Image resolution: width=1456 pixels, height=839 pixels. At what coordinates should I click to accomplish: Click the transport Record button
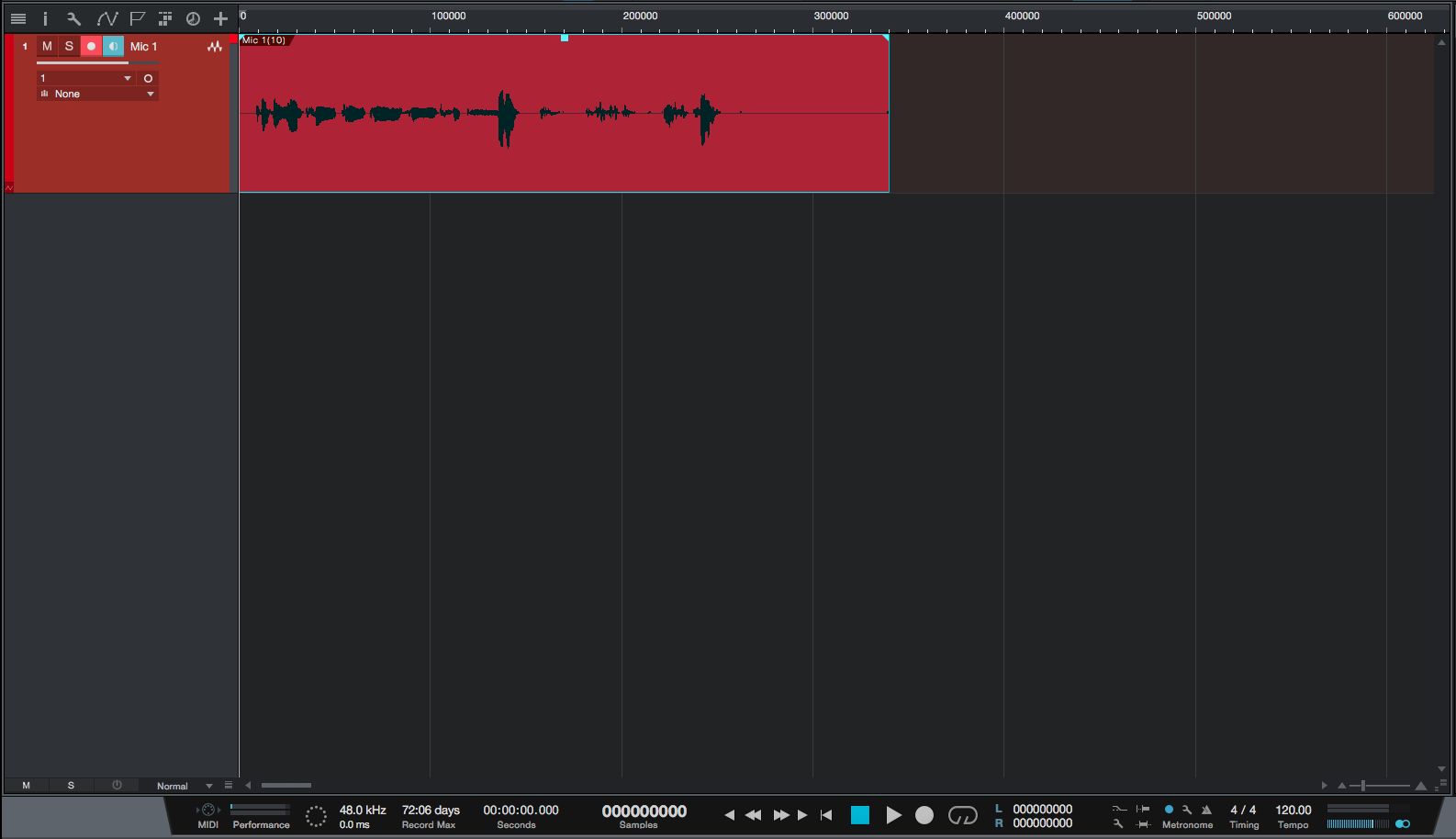point(924,815)
